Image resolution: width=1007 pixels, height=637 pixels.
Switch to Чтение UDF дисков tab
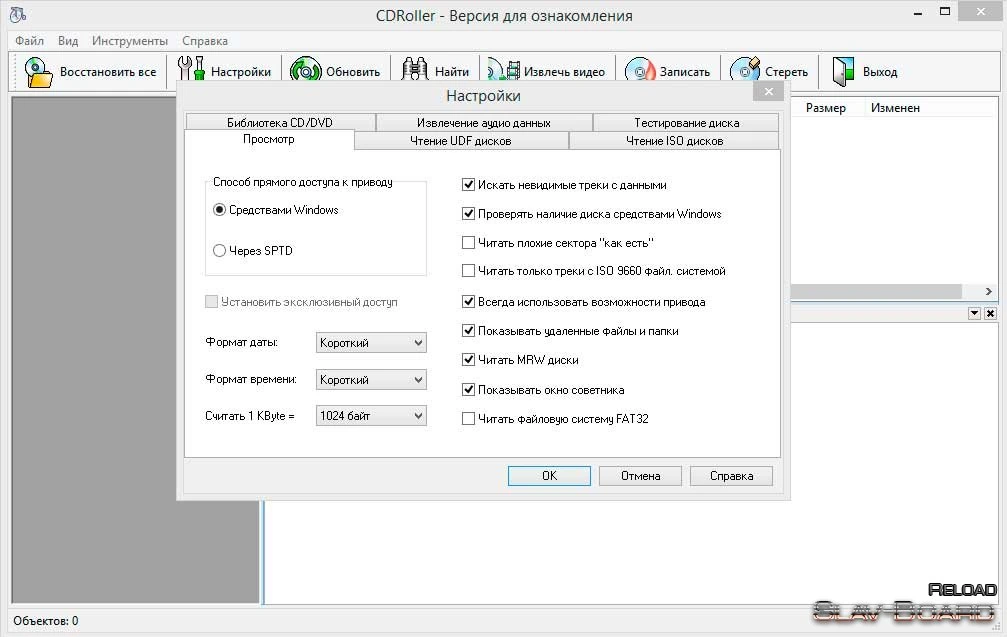[x=460, y=141]
